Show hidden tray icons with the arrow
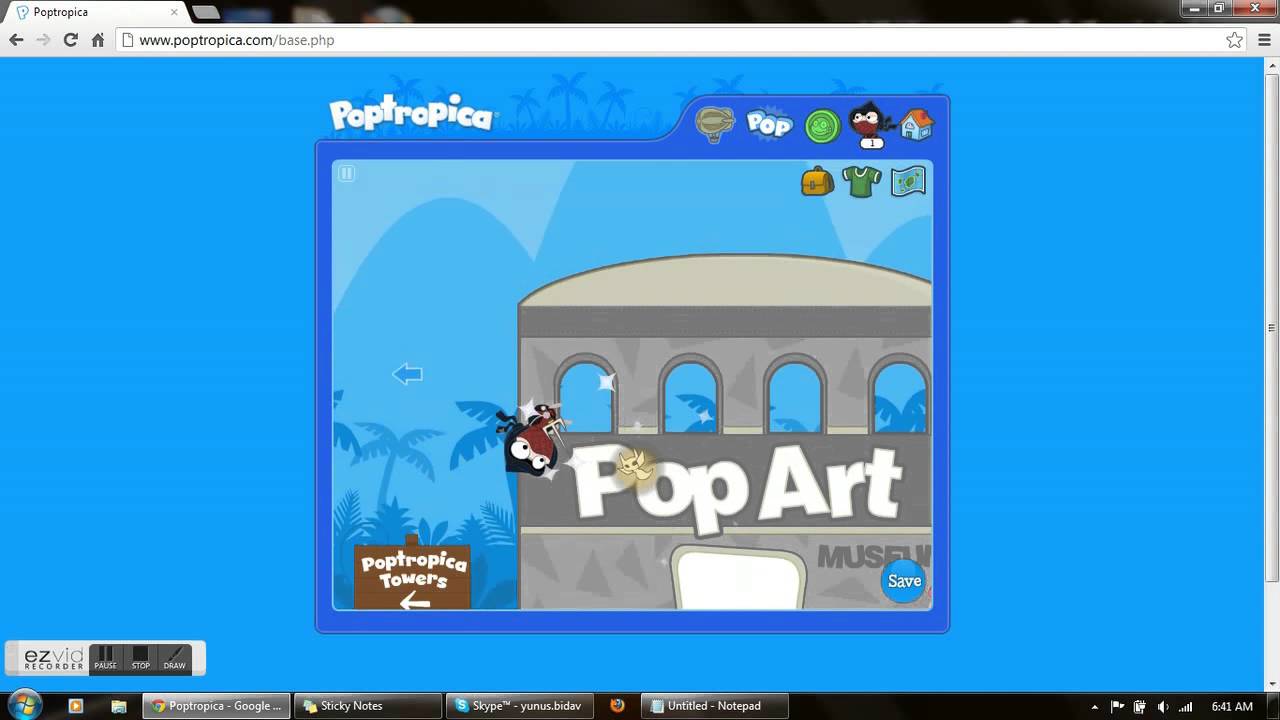The height and width of the screenshot is (720, 1280). click(x=1095, y=707)
